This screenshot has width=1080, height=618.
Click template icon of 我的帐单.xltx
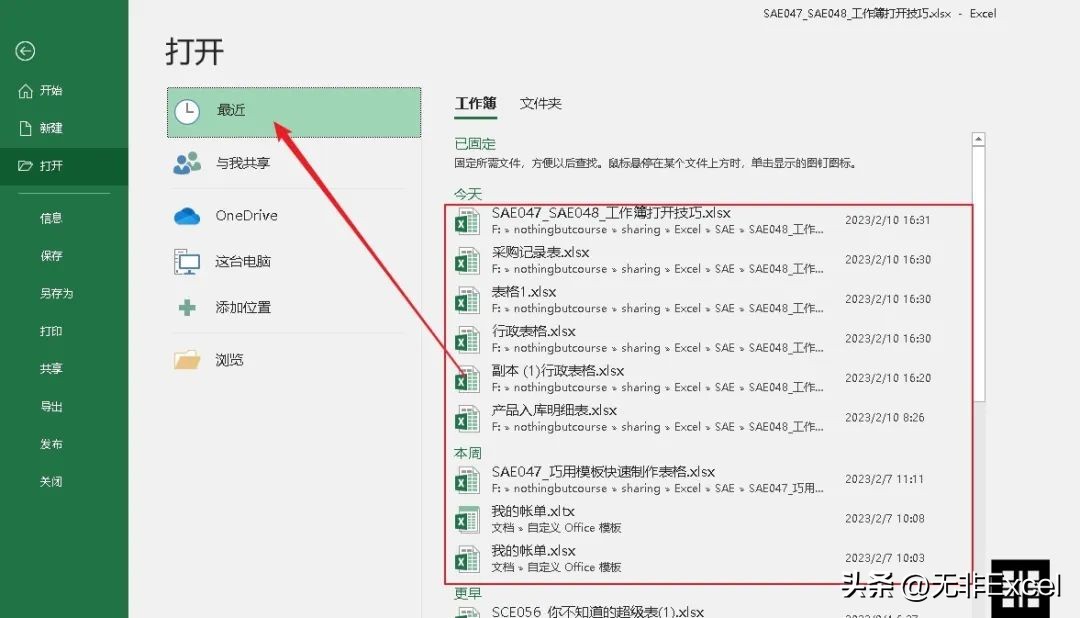(x=467, y=519)
